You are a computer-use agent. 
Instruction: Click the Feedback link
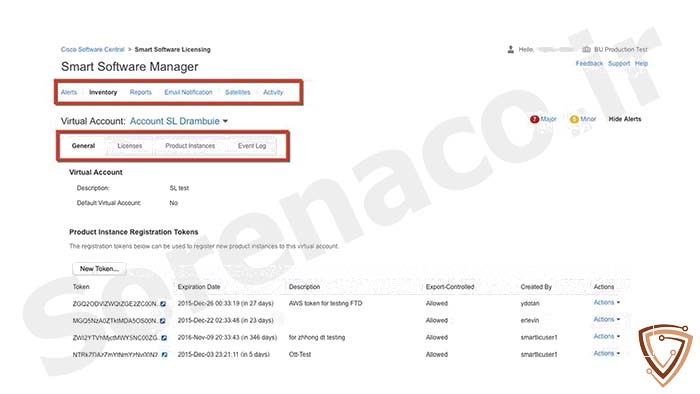click(589, 63)
